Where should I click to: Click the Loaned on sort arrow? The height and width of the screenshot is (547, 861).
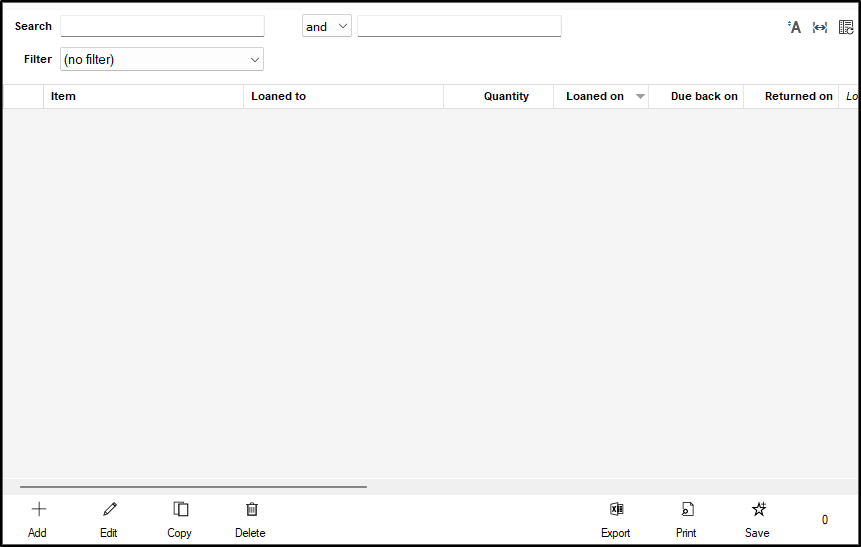640,97
